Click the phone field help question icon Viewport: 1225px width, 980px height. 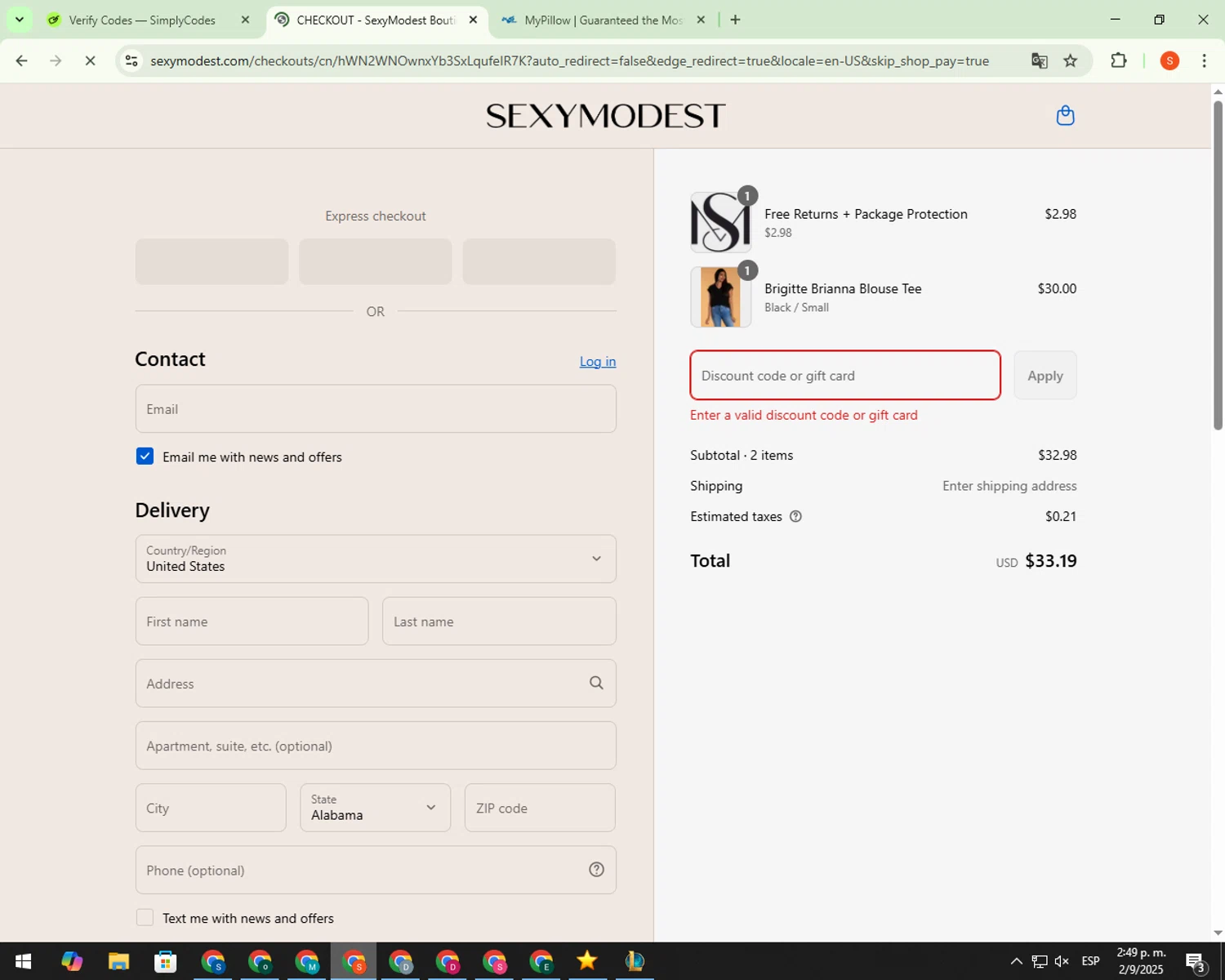596,870
